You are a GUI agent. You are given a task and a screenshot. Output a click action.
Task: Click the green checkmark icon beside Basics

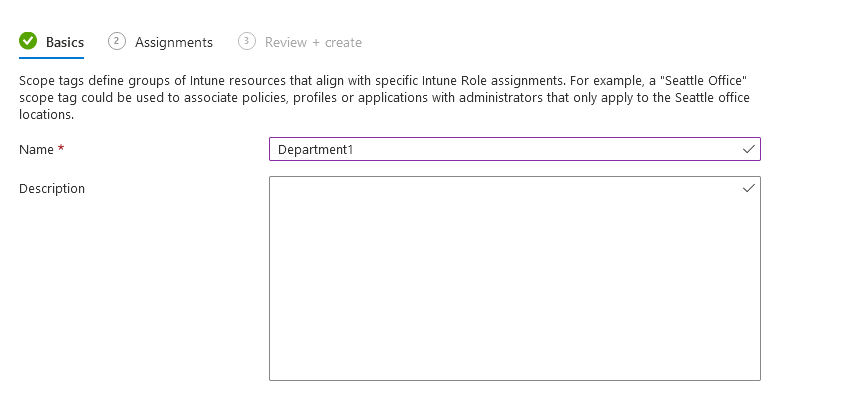tap(28, 41)
